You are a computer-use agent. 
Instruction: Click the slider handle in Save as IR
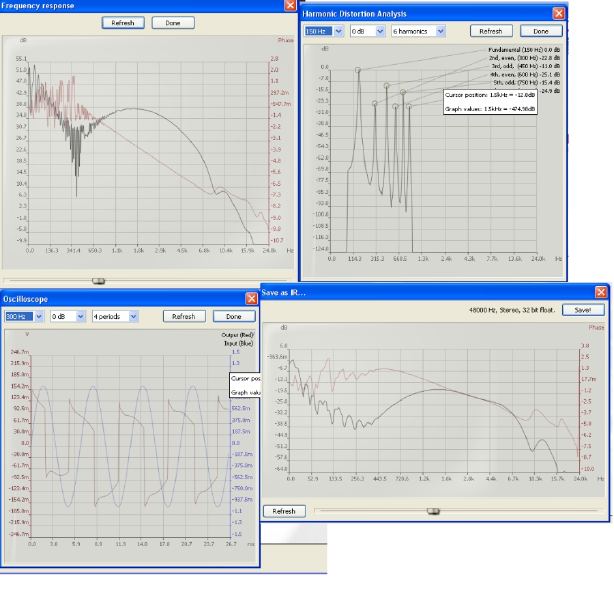coord(433,511)
